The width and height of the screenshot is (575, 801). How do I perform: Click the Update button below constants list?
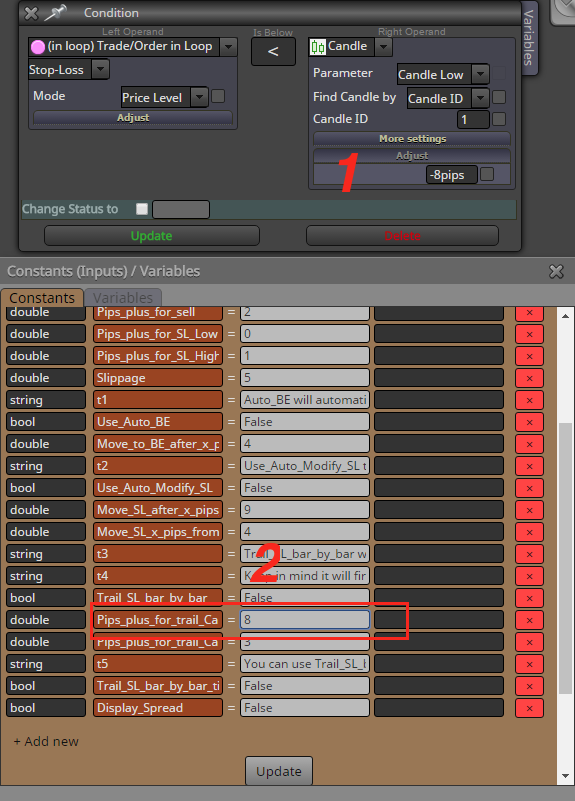point(279,771)
